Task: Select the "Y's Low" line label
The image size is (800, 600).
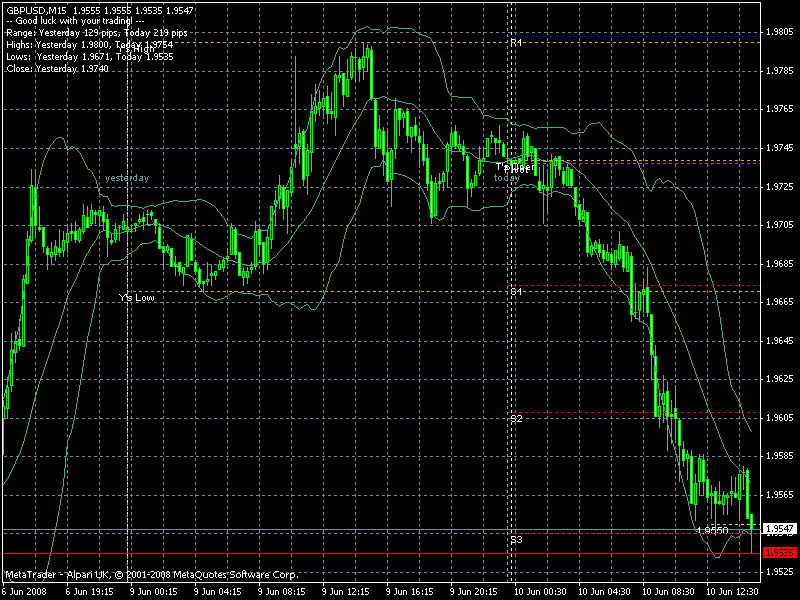Action: pos(136,297)
